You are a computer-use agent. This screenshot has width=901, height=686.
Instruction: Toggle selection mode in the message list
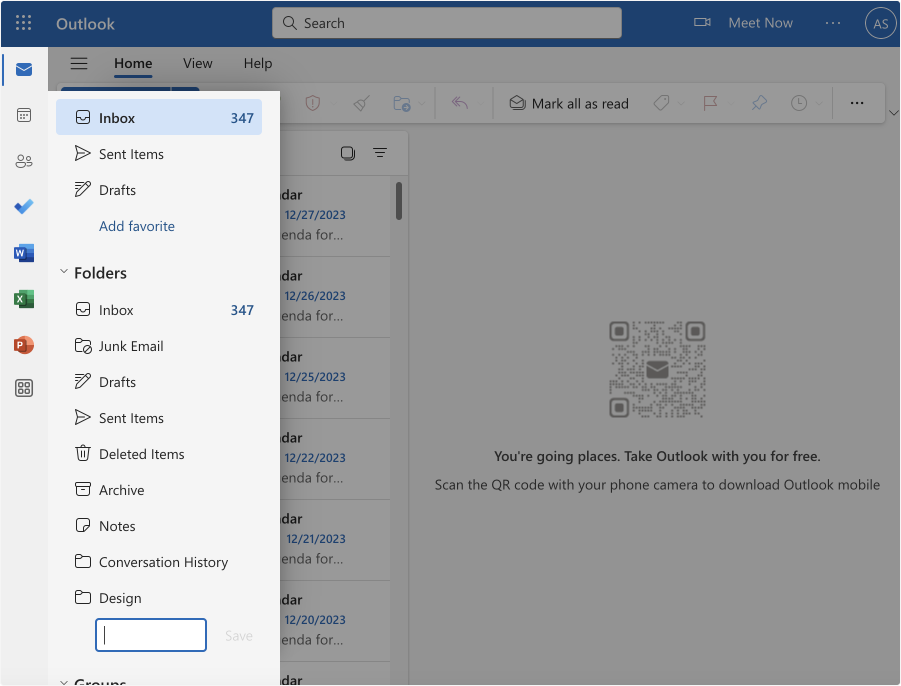click(347, 153)
